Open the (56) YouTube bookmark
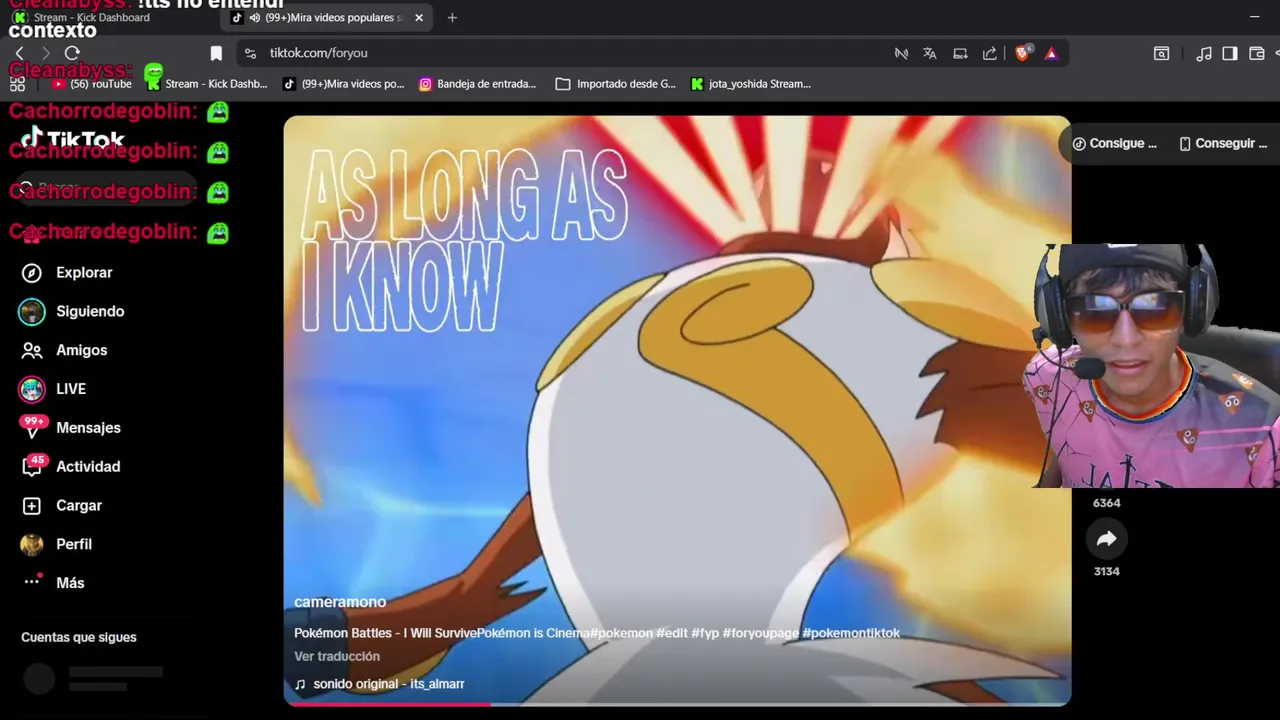Viewport: 1280px width, 720px height. [92, 84]
